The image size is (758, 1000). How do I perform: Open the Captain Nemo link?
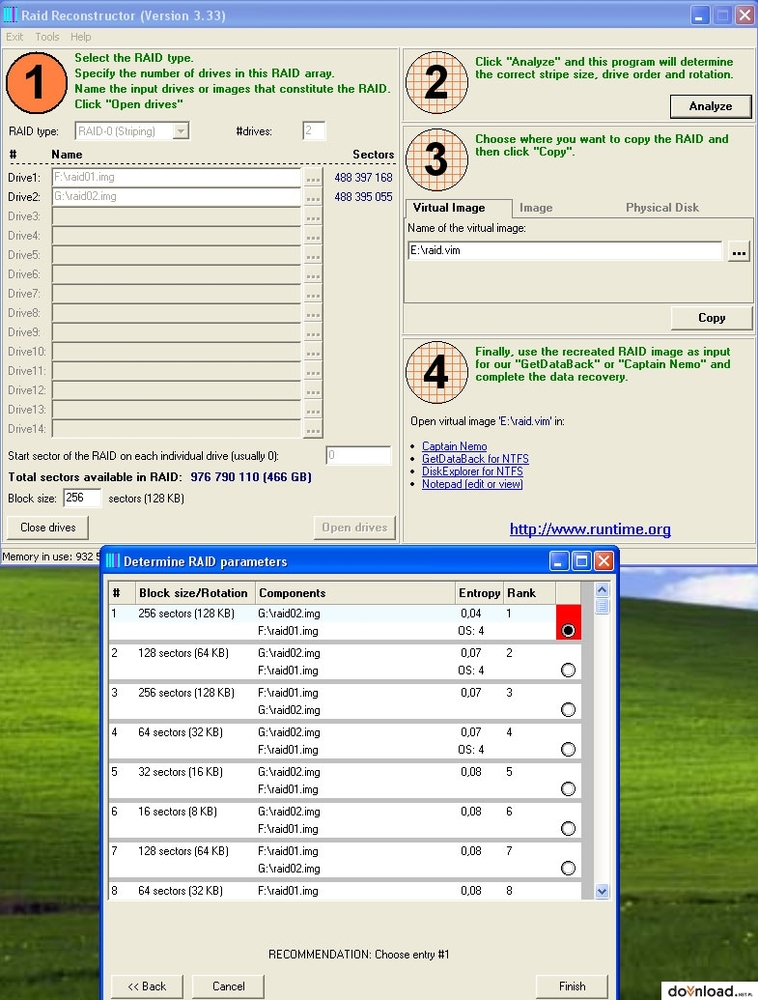[x=454, y=446]
